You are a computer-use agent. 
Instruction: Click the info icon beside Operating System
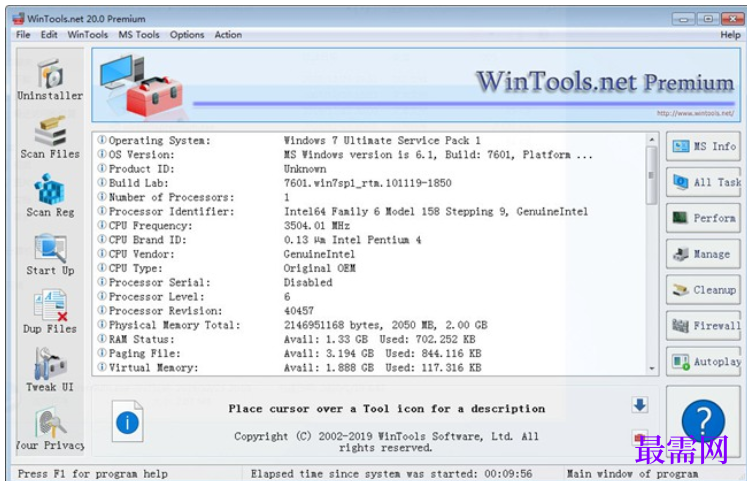click(x=102, y=140)
